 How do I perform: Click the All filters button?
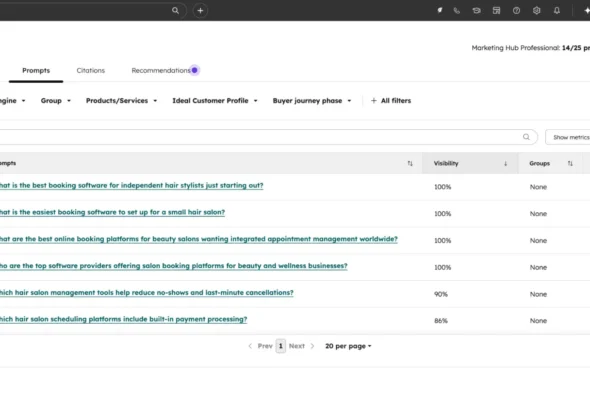click(391, 100)
